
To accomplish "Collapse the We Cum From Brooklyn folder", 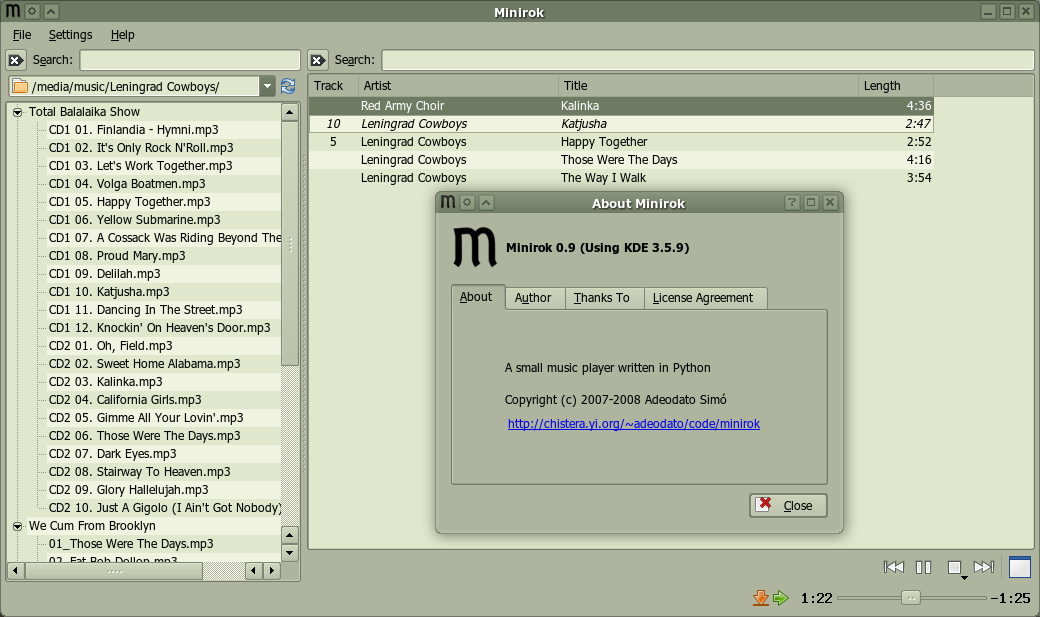I will click(x=18, y=526).
